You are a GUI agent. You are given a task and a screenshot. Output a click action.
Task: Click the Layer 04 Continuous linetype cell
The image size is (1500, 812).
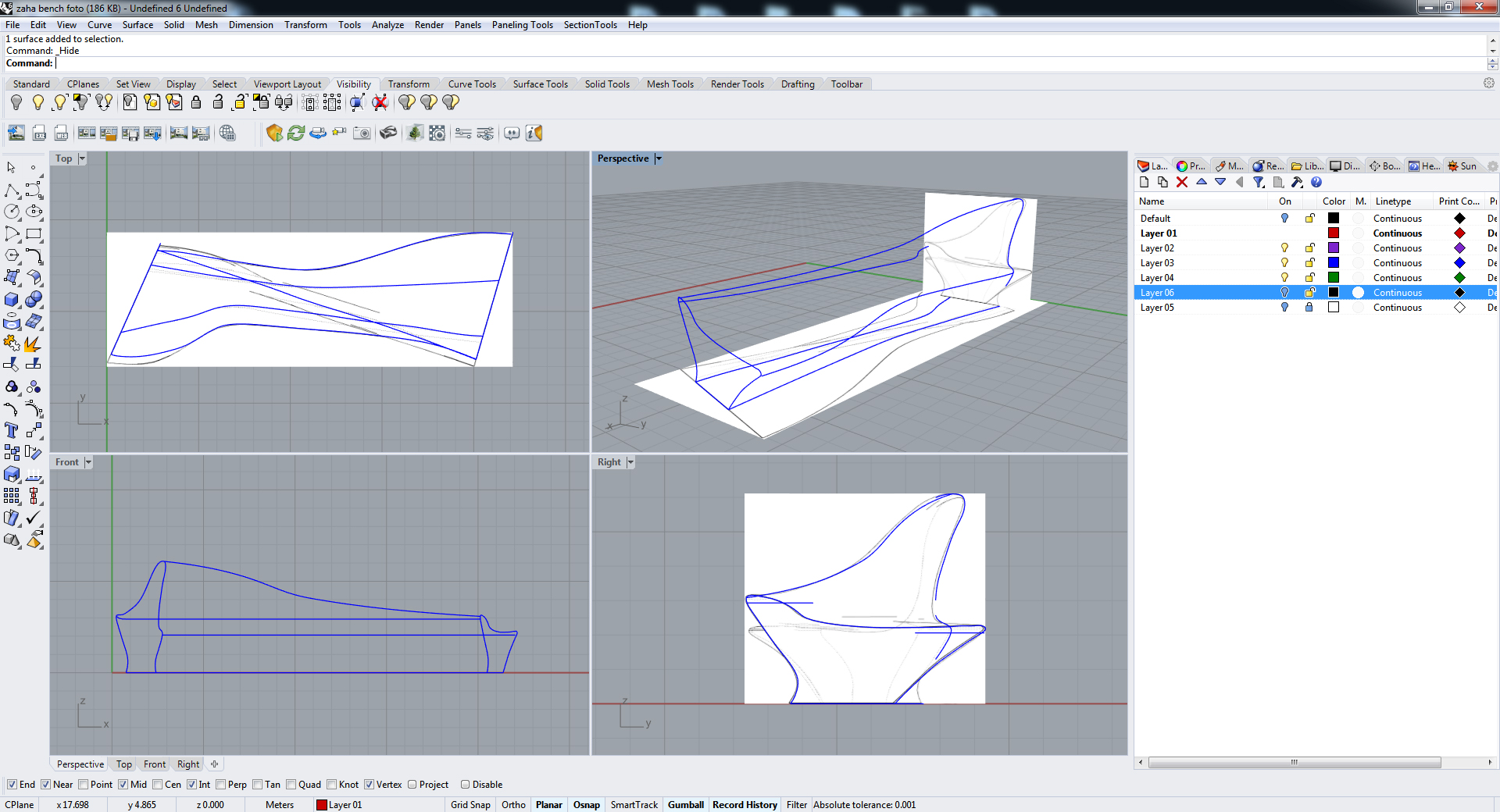pos(1398,278)
